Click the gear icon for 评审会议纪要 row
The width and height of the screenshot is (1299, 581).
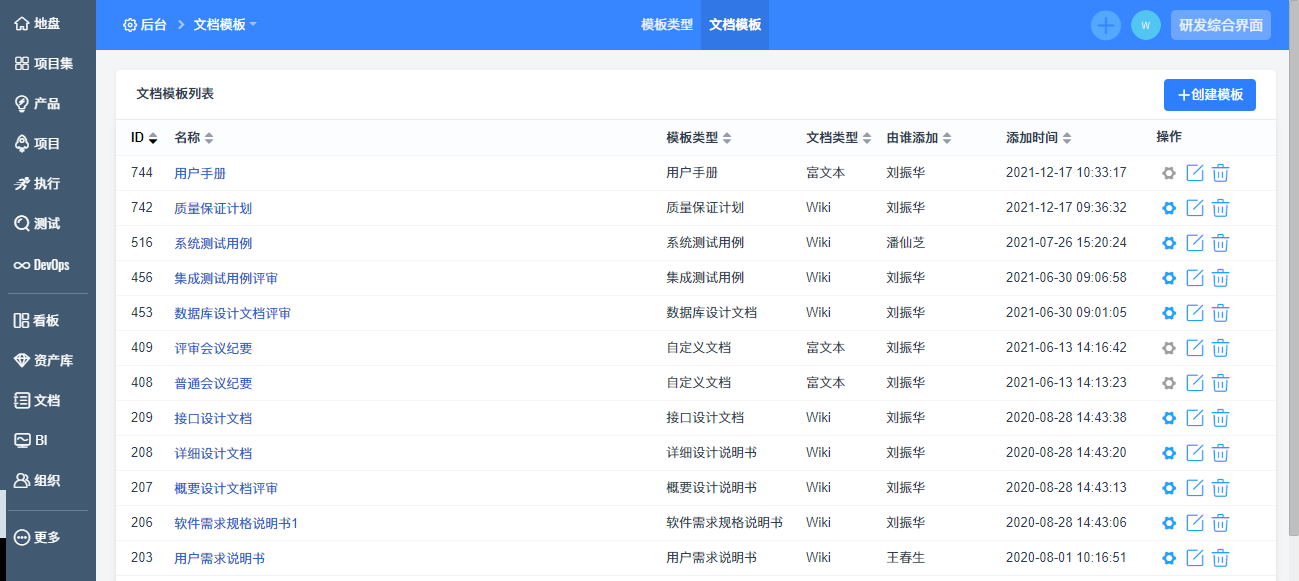click(x=1168, y=348)
